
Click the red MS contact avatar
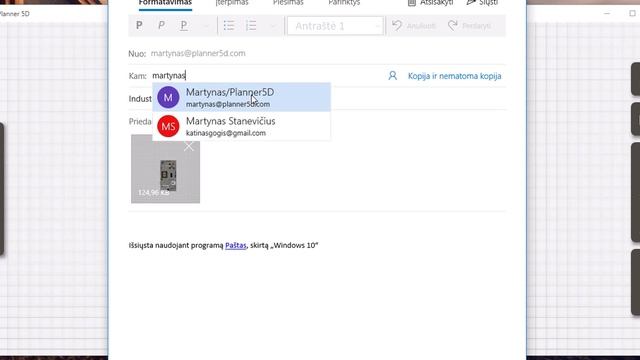click(168, 126)
